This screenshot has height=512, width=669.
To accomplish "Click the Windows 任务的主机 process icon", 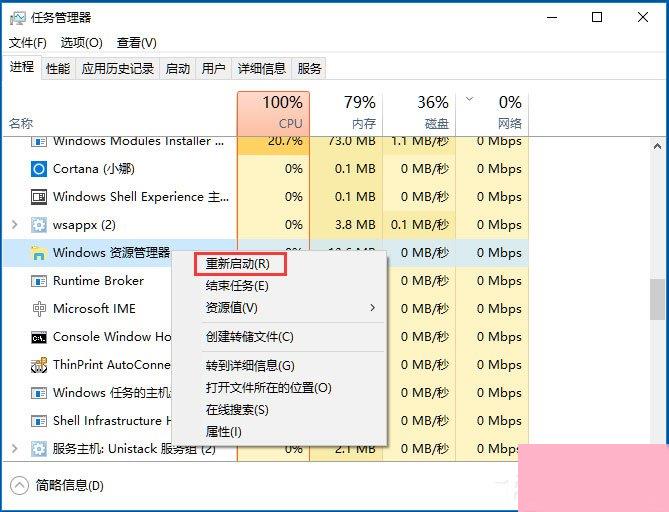I will click(39, 393).
